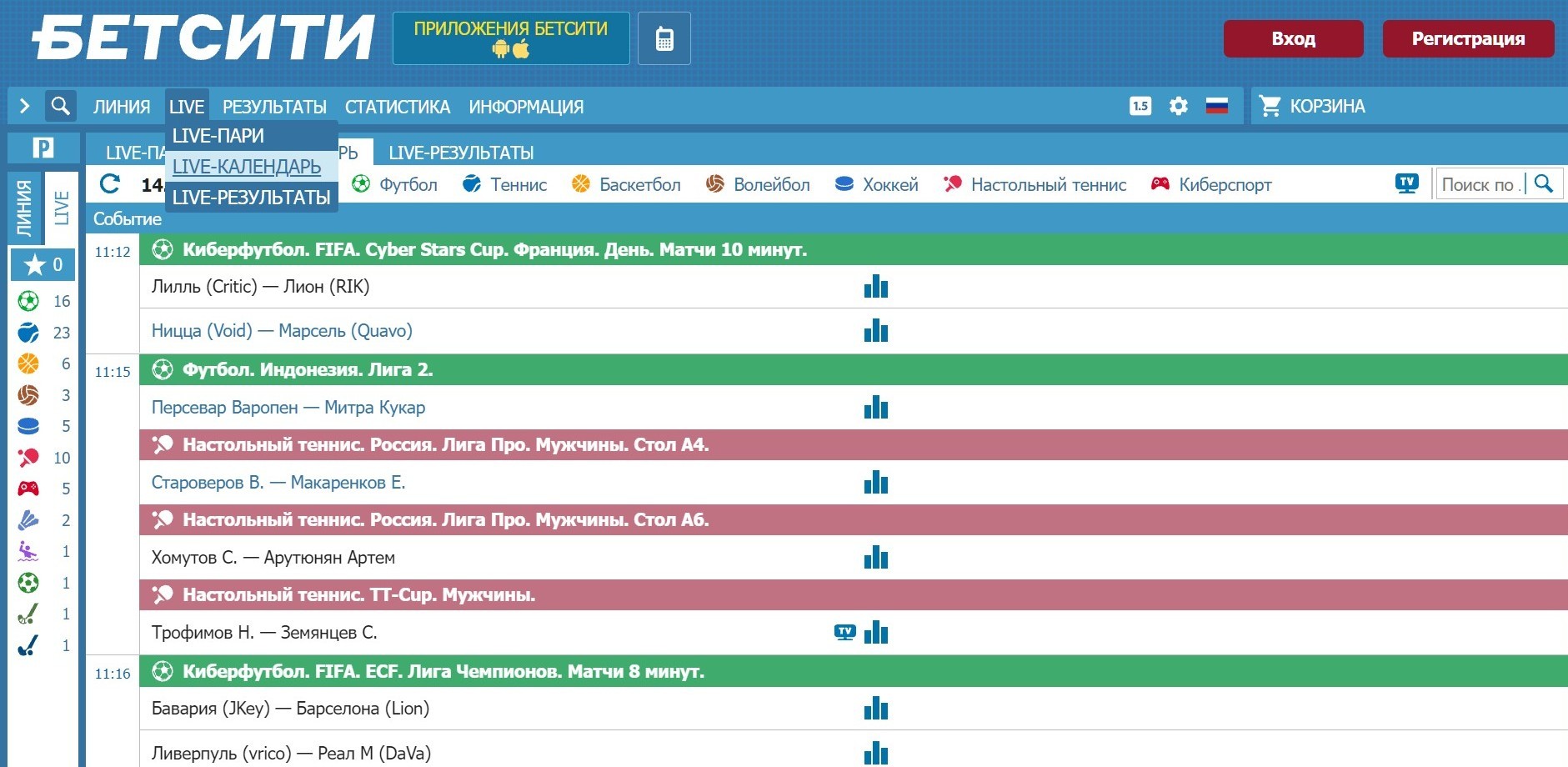1568x767 pixels.
Task: Open match Староверов В. — Макаренков Е.
Action: 278,482
